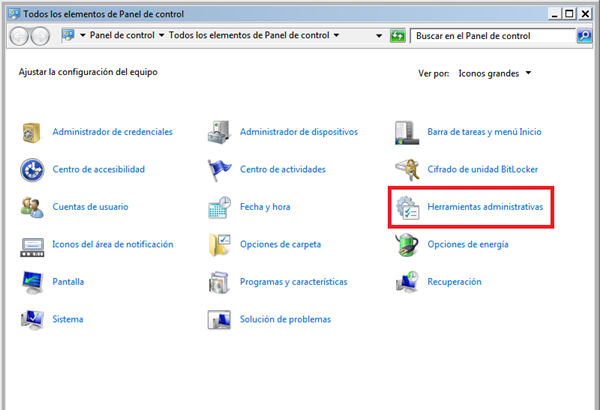Expand the arrow after Panel de control breadcrumb
Screen dimensions: 600x410
coord(161,36)
